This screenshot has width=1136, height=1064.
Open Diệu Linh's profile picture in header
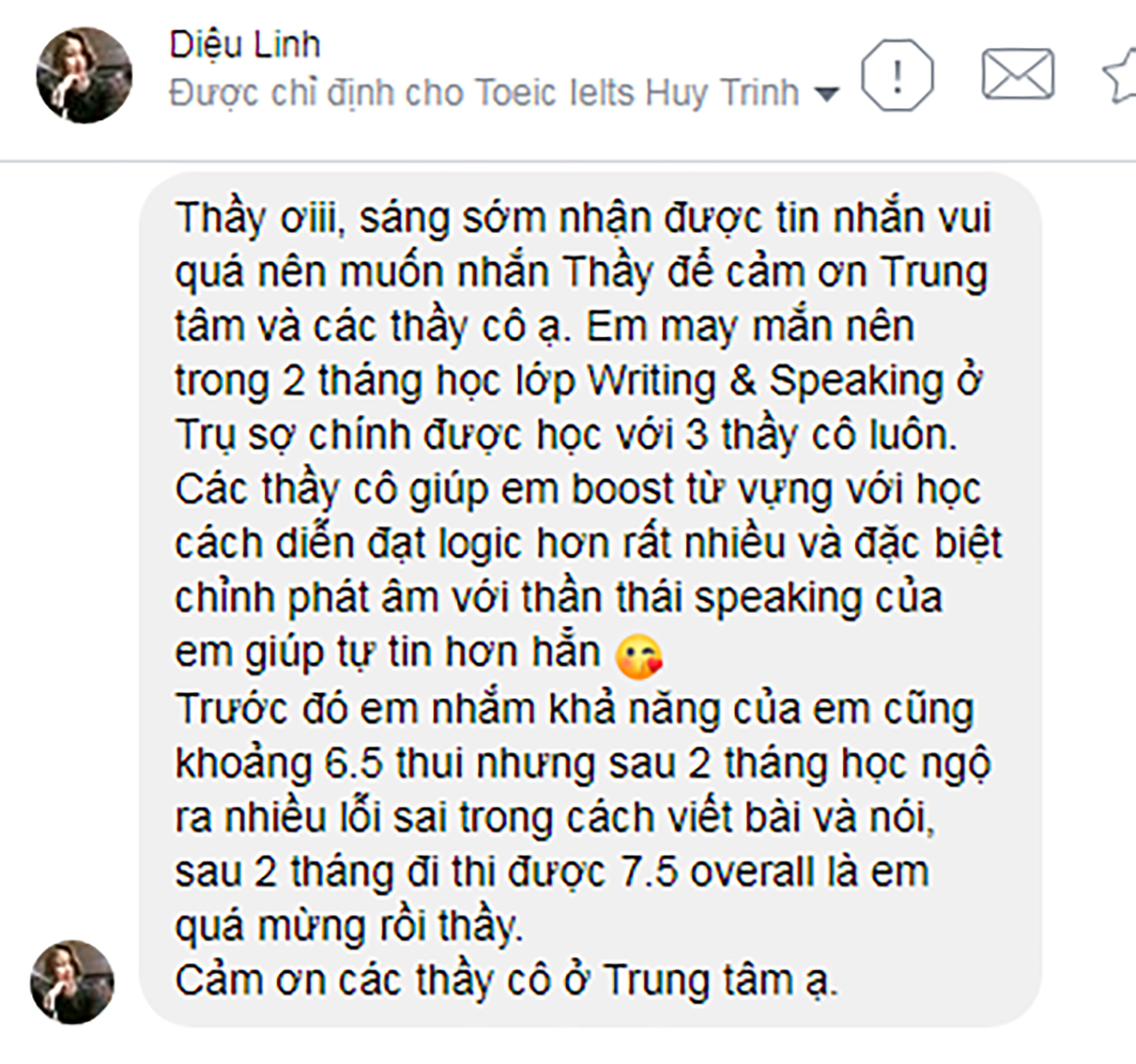[x=83, y=75]
